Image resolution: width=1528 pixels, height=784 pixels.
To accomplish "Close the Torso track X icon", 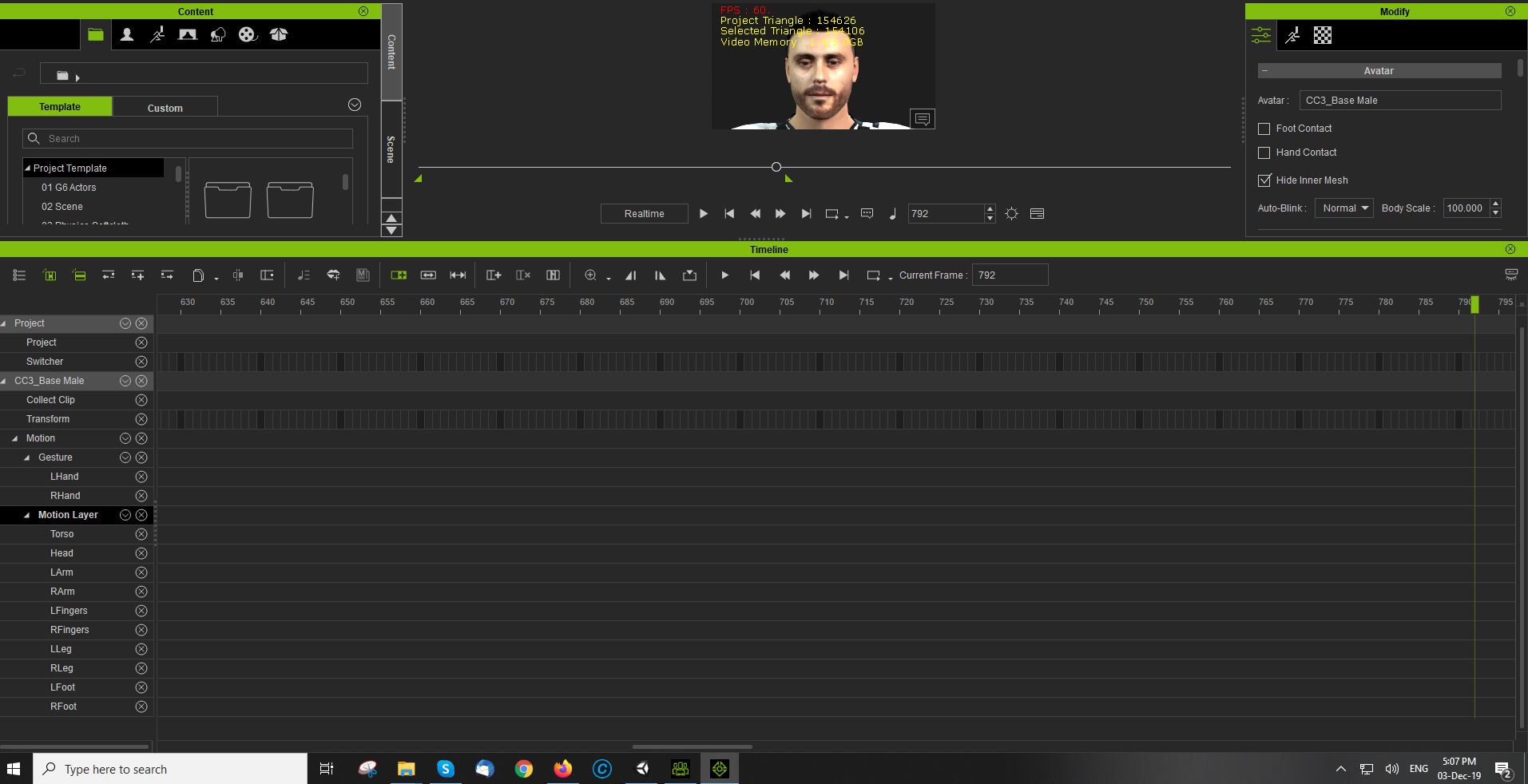I will (141, 534).
